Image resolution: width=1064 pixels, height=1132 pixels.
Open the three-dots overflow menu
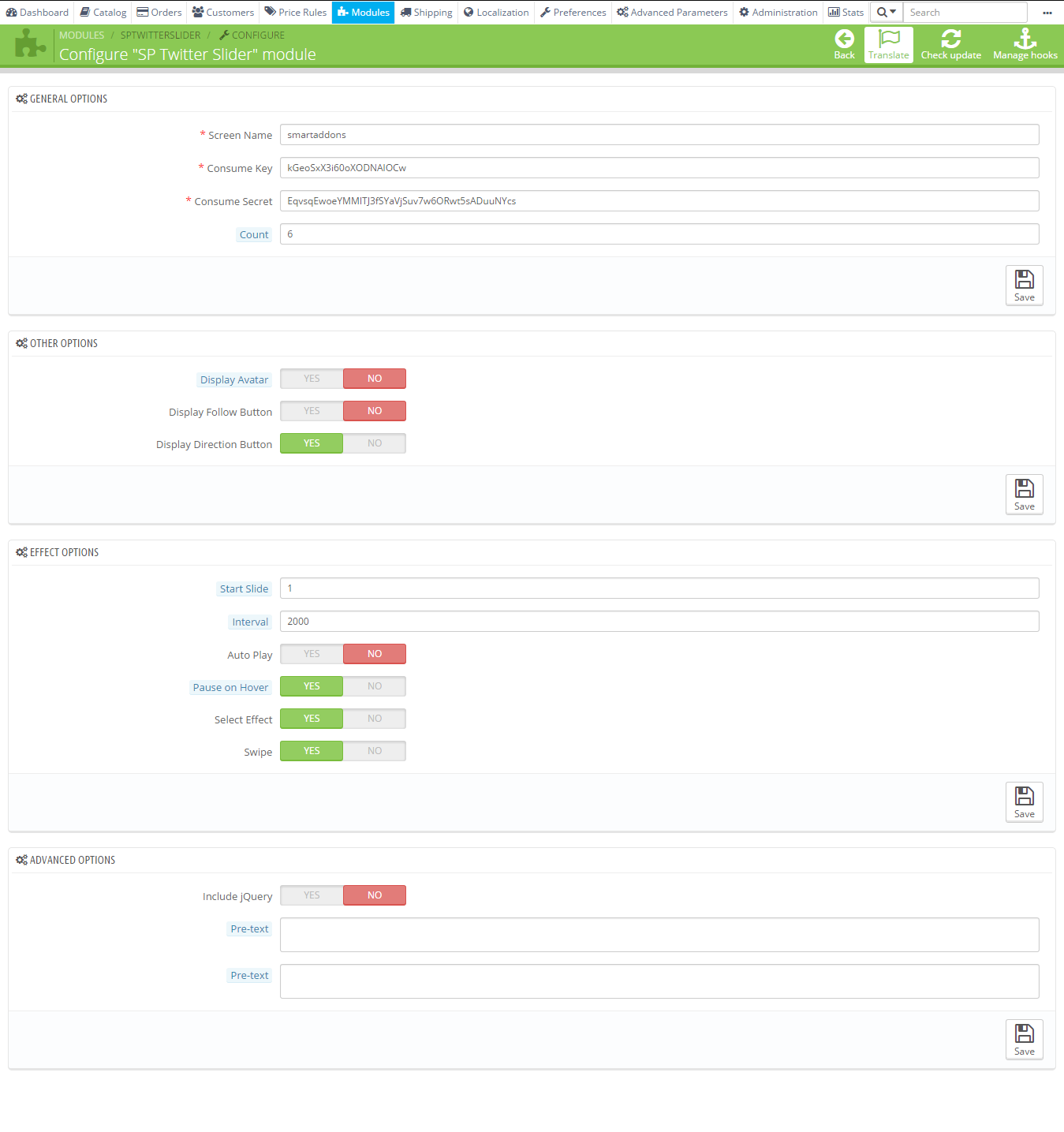pos(1047,13)
